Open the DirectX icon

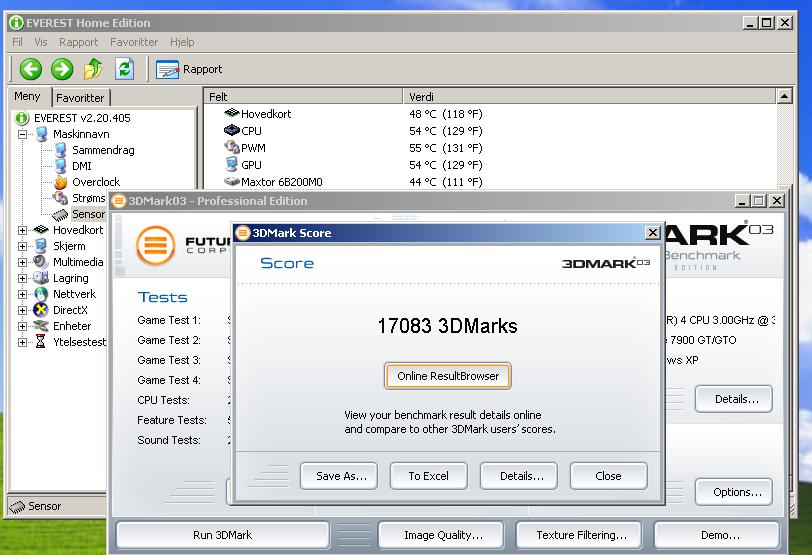(41, 310)
